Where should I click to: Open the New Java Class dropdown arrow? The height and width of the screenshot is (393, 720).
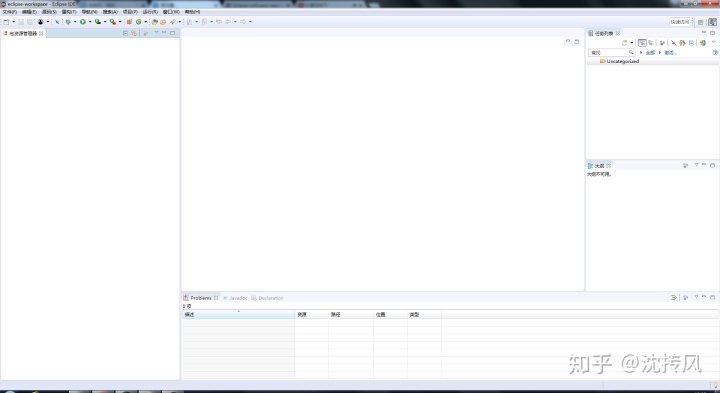point(145,22)
